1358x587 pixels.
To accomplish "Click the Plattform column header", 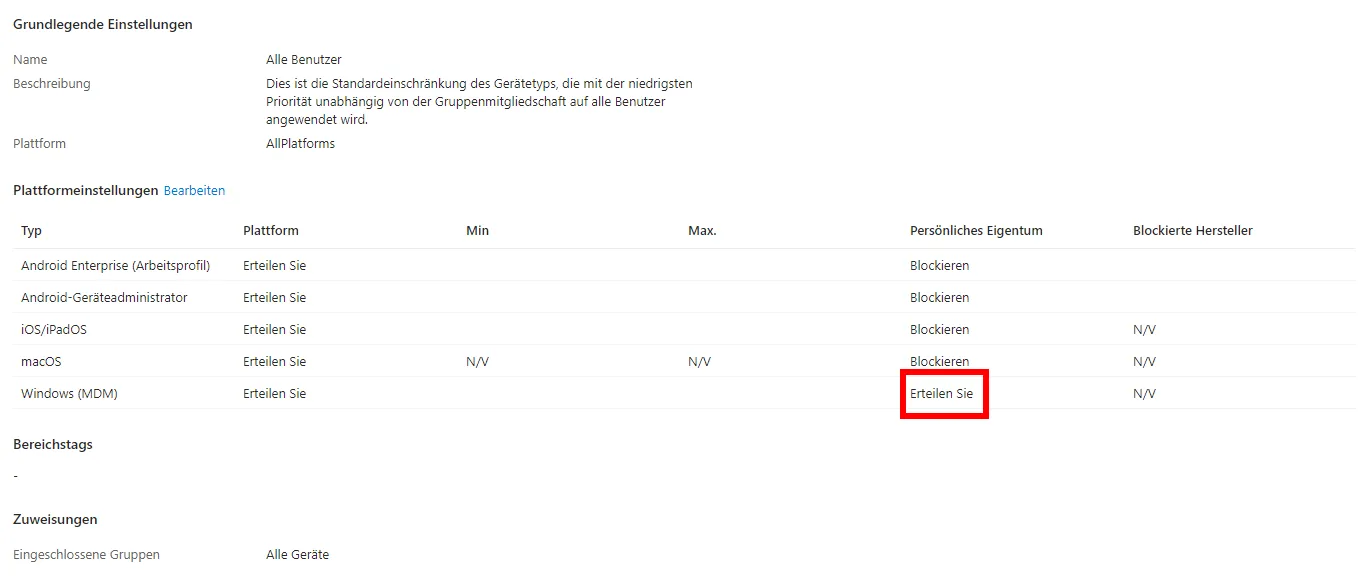I will 270,231.
